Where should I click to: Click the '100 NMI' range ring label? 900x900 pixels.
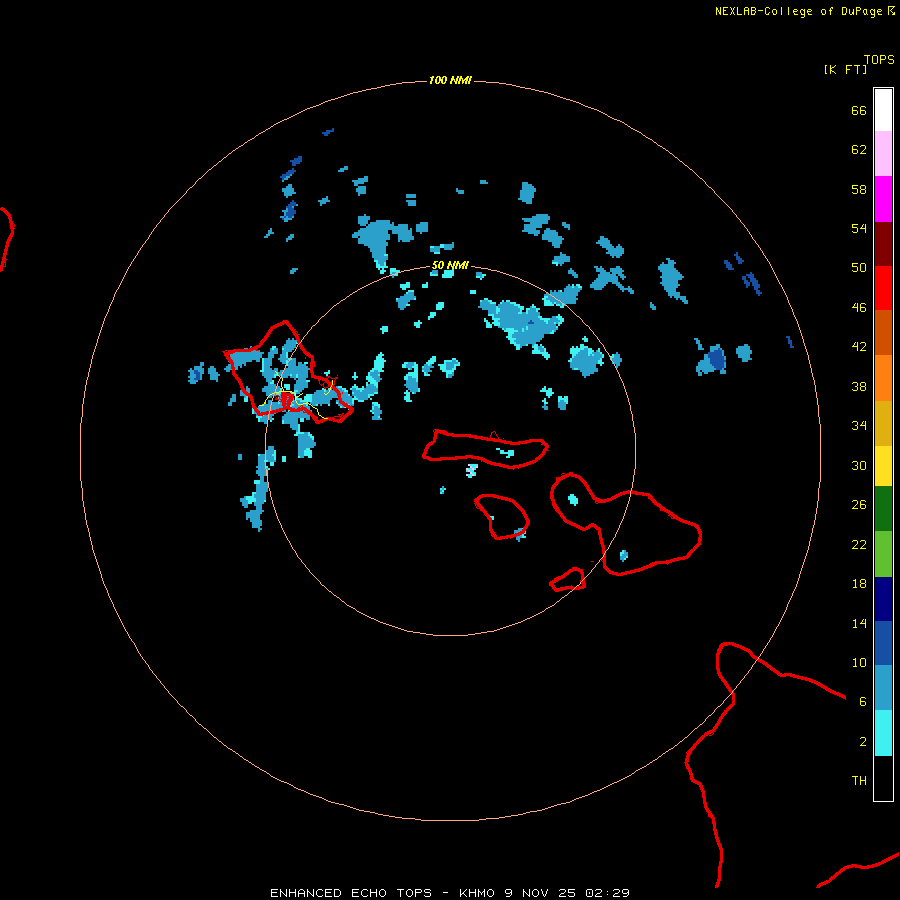(450, 80)
